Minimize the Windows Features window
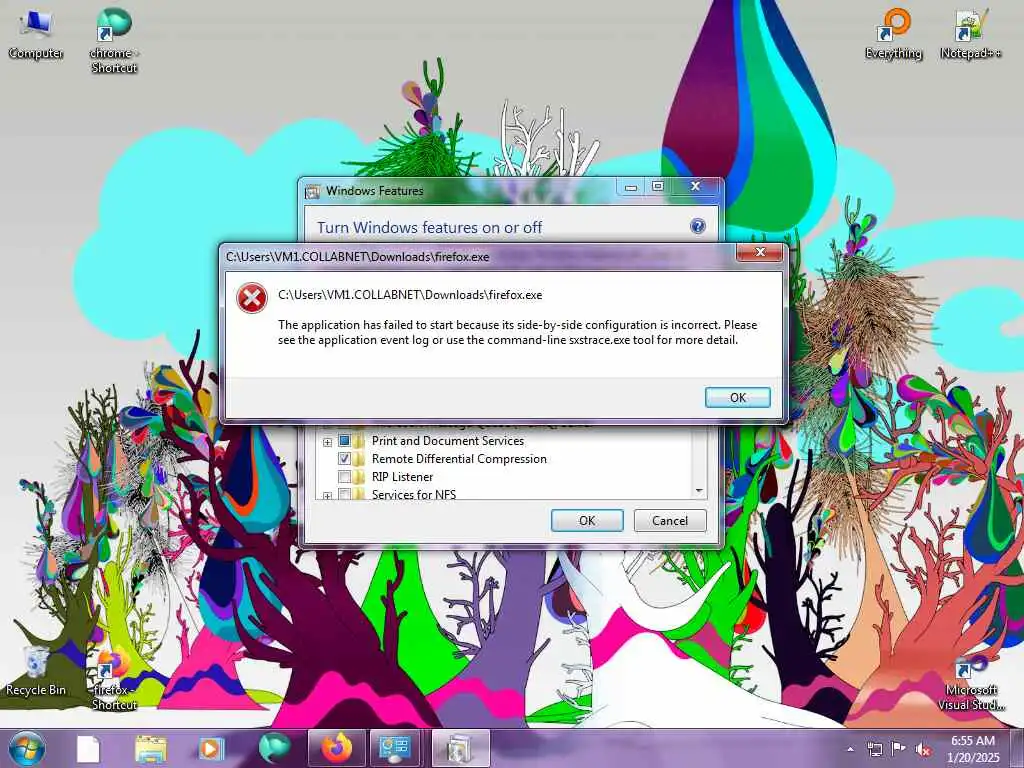Image resolution: width=1024 pixels, height=768 pixels. tap(630, 187)
